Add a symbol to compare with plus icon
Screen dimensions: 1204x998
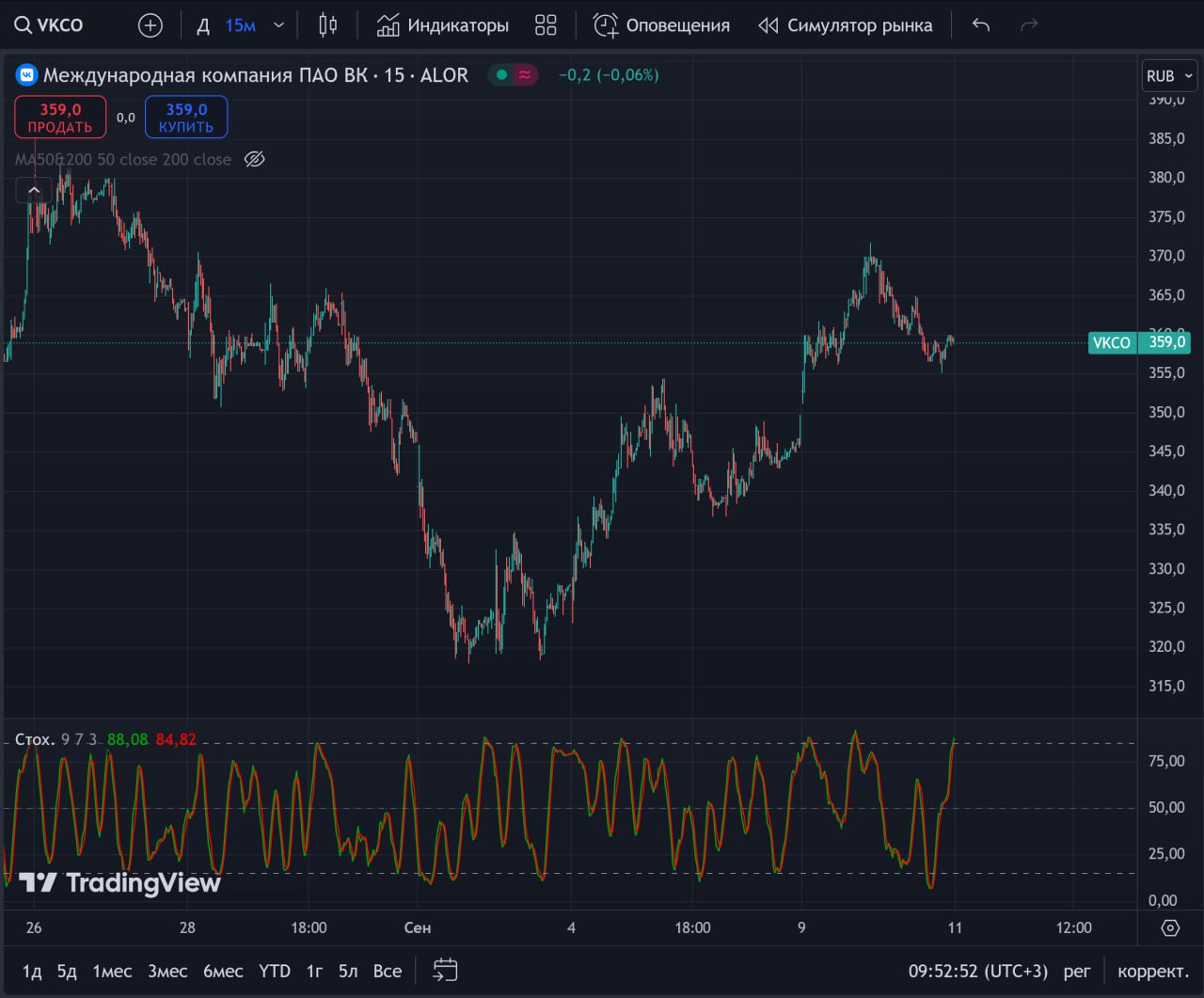click(x=150, y=25)
